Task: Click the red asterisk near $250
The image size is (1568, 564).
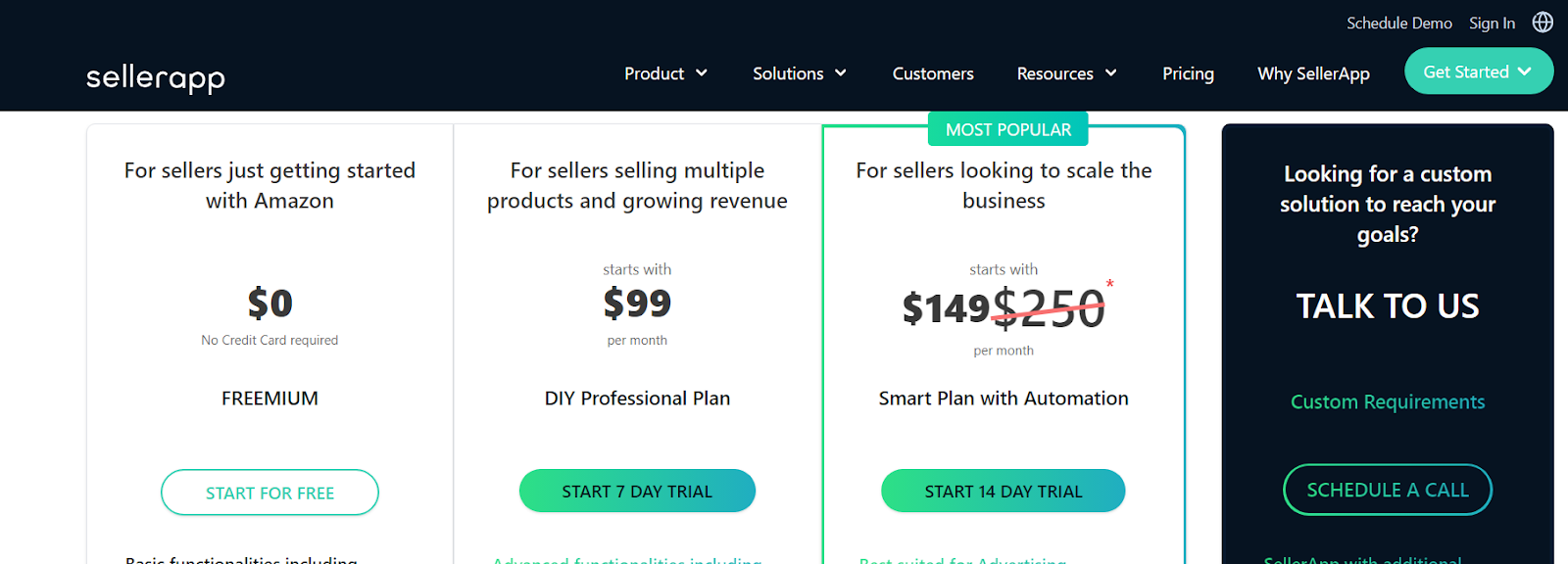Action: pyautogui.click(x=1109, y=284)
